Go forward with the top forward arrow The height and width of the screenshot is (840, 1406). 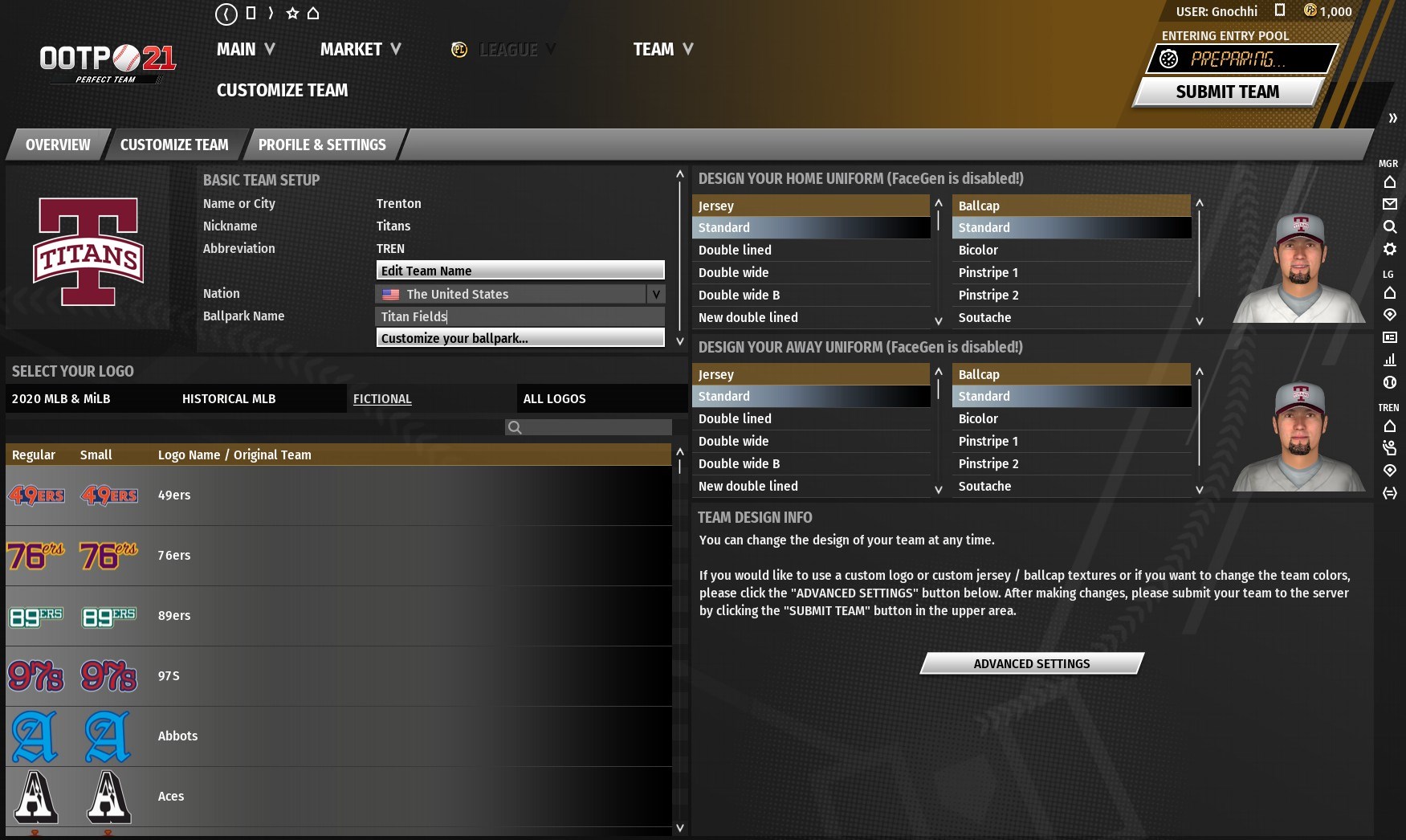click(271, 13)
